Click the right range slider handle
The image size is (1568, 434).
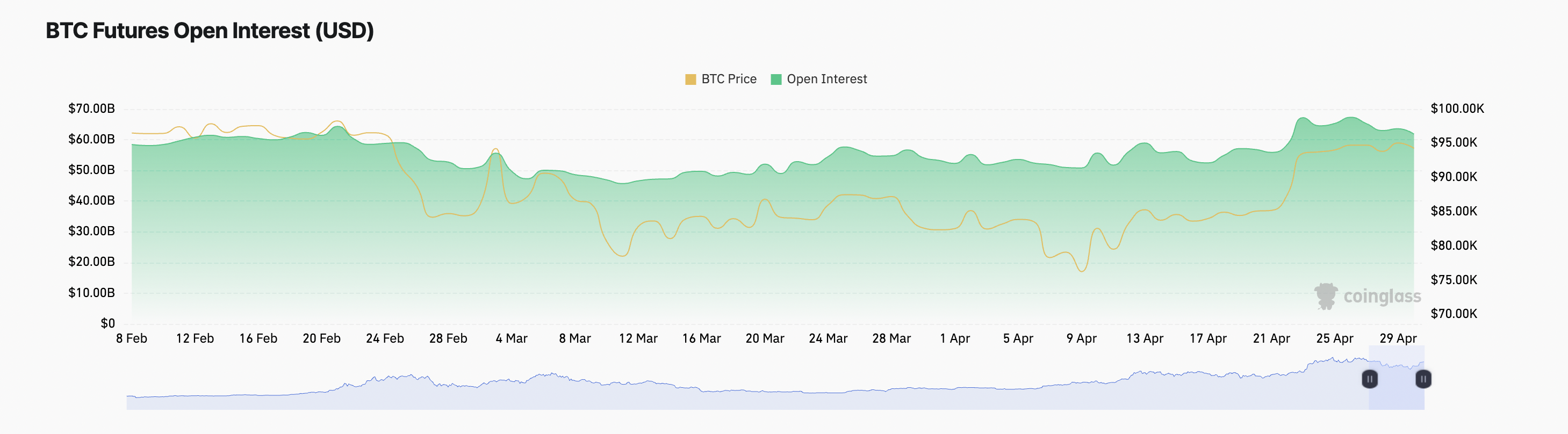point(1423,379)
